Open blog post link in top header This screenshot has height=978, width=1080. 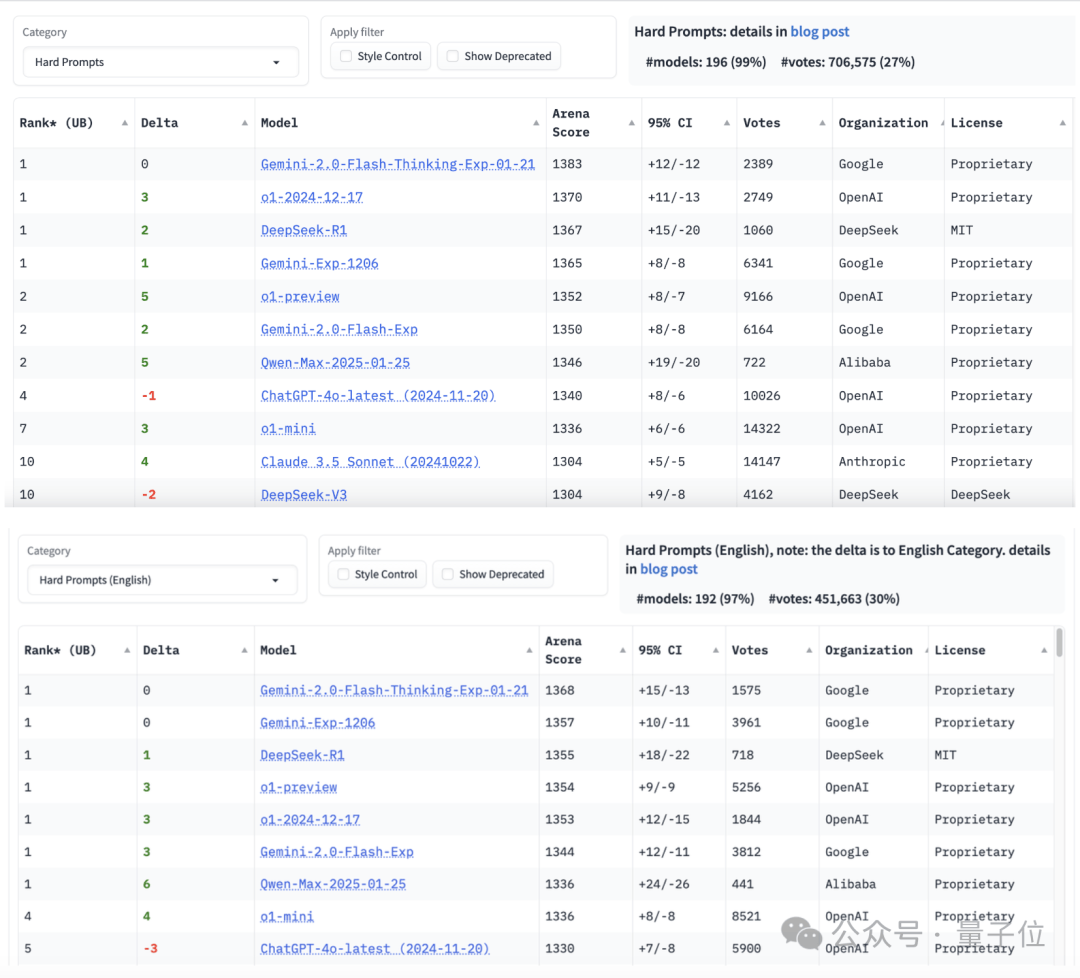(820, 32)
